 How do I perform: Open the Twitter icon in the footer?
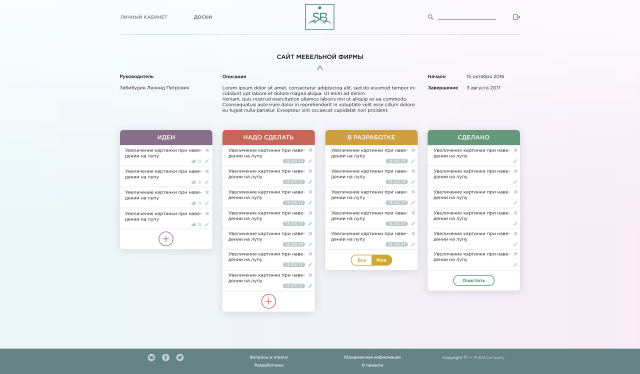click(180, 358)
